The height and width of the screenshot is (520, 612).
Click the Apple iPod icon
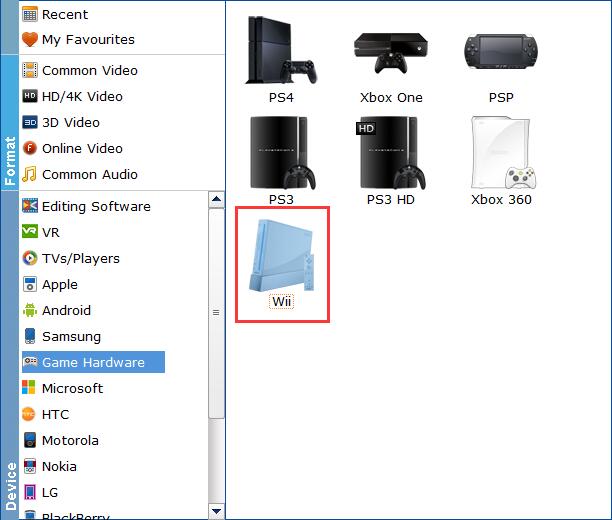coord(30,284)
